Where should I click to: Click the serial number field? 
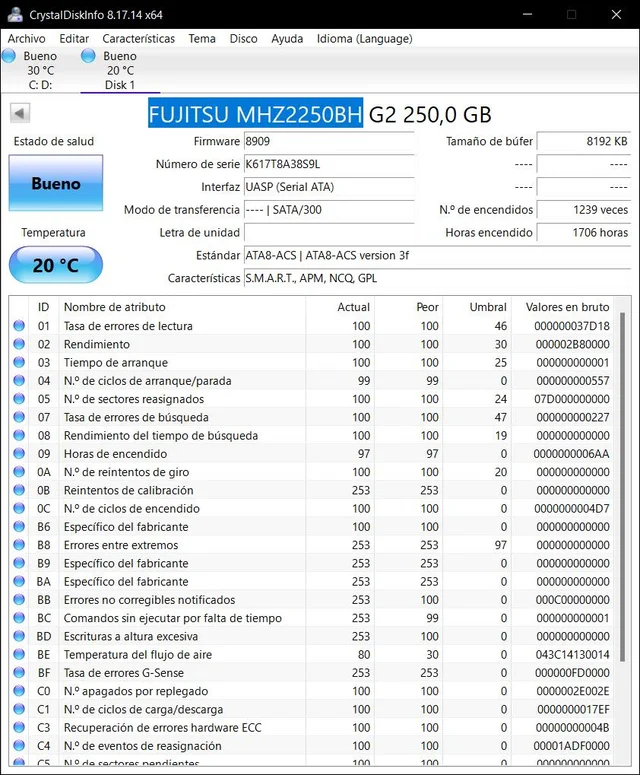328,164
